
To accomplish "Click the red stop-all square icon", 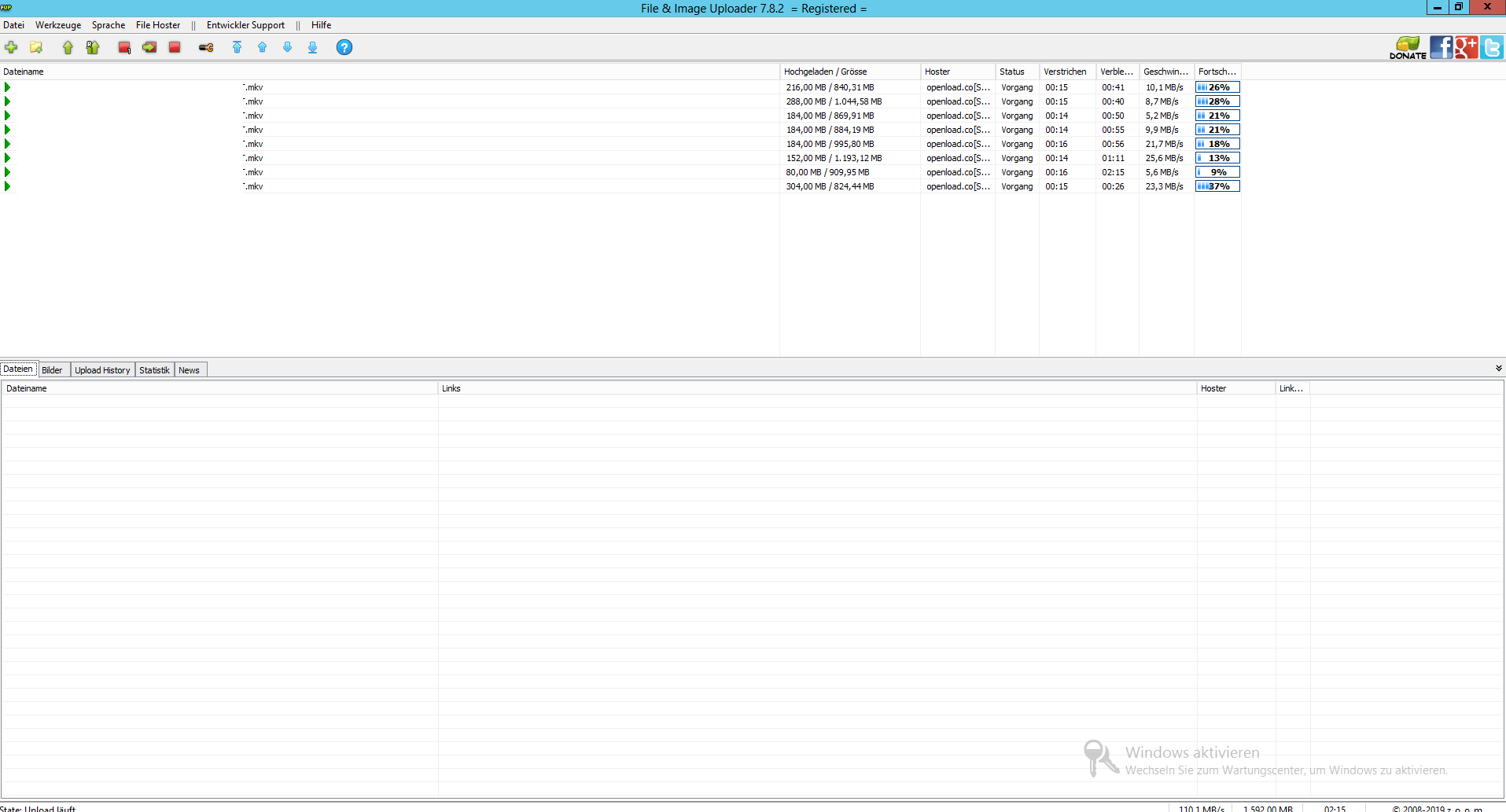I will click(x=175, y=48).
